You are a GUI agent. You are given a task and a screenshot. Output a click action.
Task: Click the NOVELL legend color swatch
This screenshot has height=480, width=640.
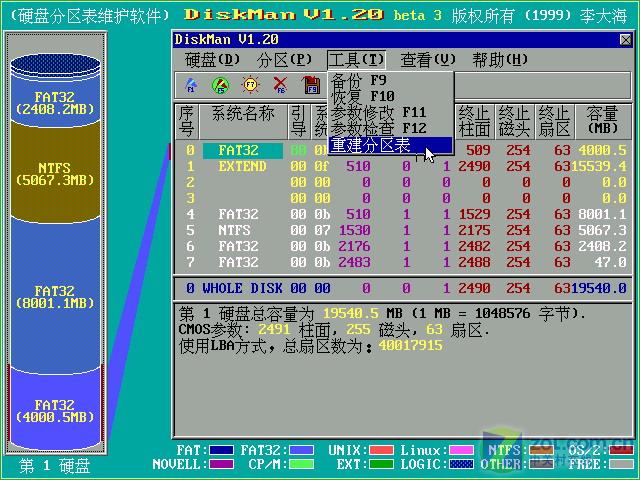point(221,464)
